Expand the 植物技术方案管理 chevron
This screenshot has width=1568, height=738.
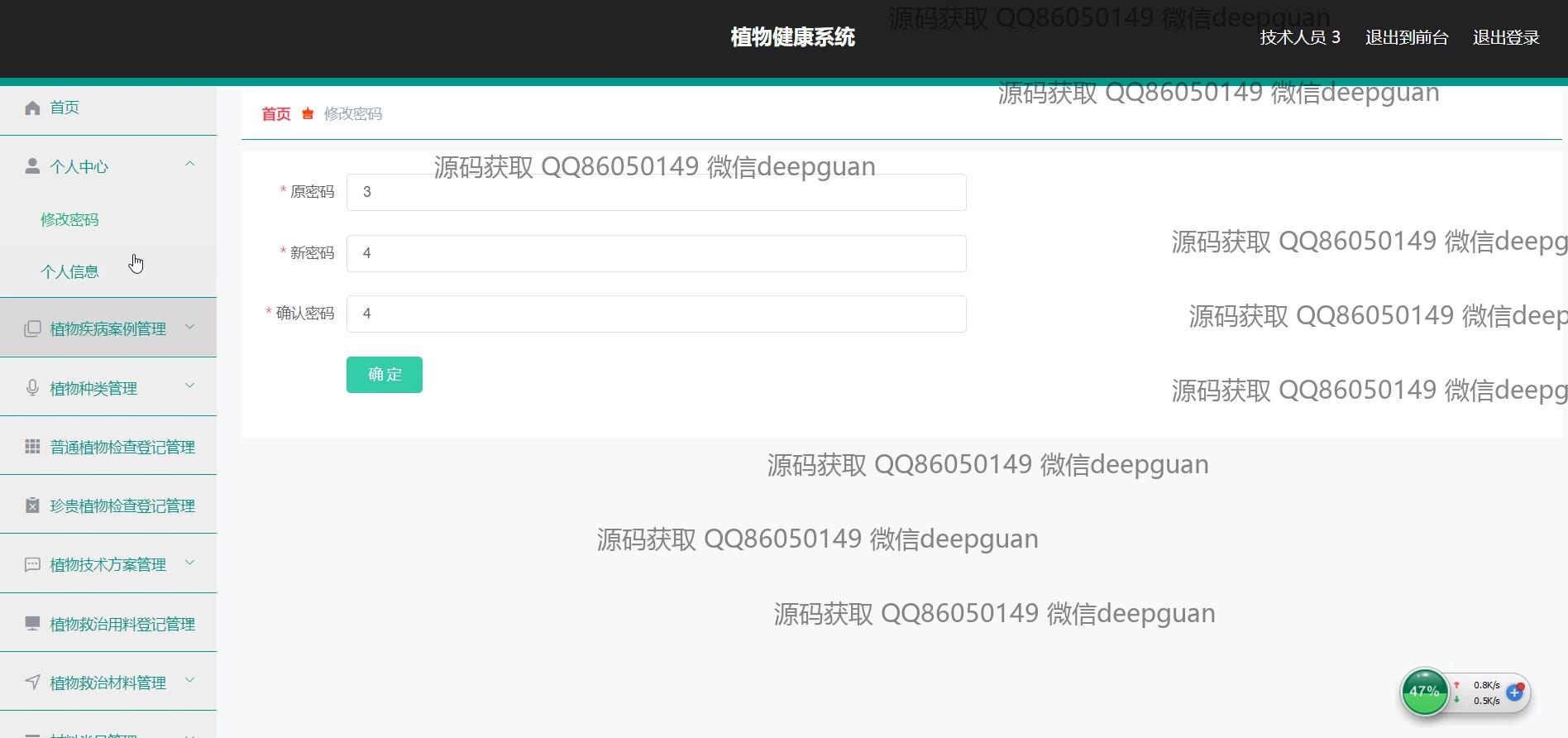(x=190, y=563)
